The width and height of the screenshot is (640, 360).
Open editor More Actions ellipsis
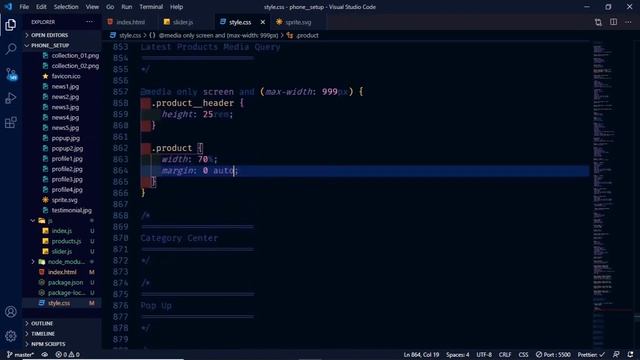coord(628,22)
